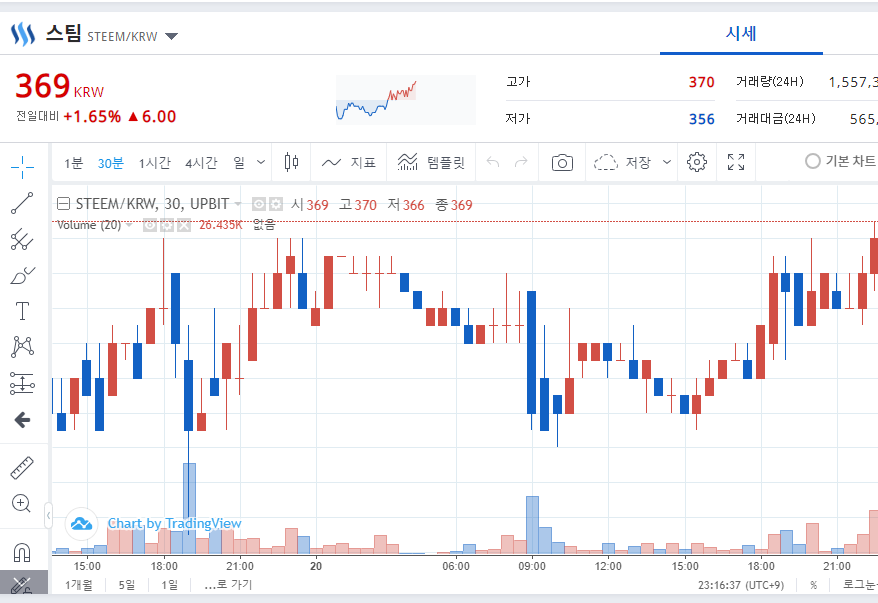Image resolution: width=878 pixels, height=603 pixels.
Task: Switch chart to fullscreen mode
Action: (x=736, y=162)
